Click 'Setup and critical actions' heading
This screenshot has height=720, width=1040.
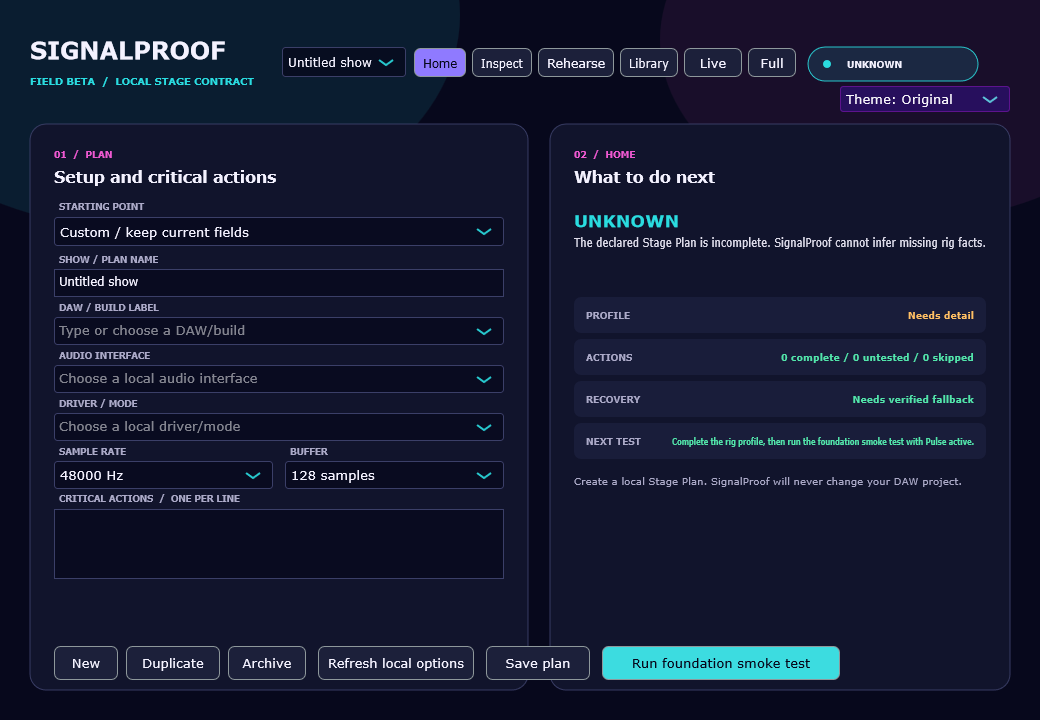165,177
